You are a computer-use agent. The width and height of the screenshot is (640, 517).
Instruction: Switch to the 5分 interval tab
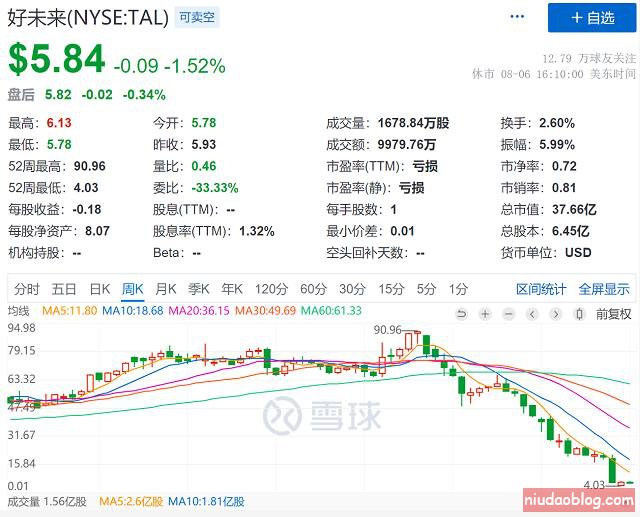click(426, 289)
